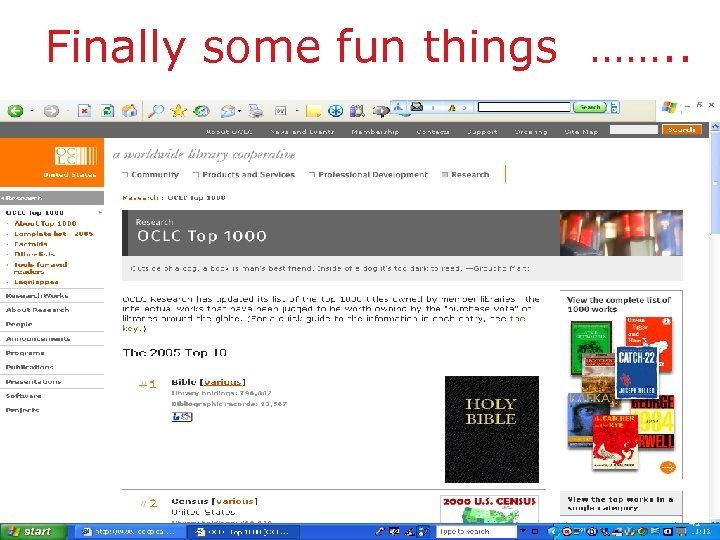
Task: Stop page loading with red X icon
Action: 84,111
